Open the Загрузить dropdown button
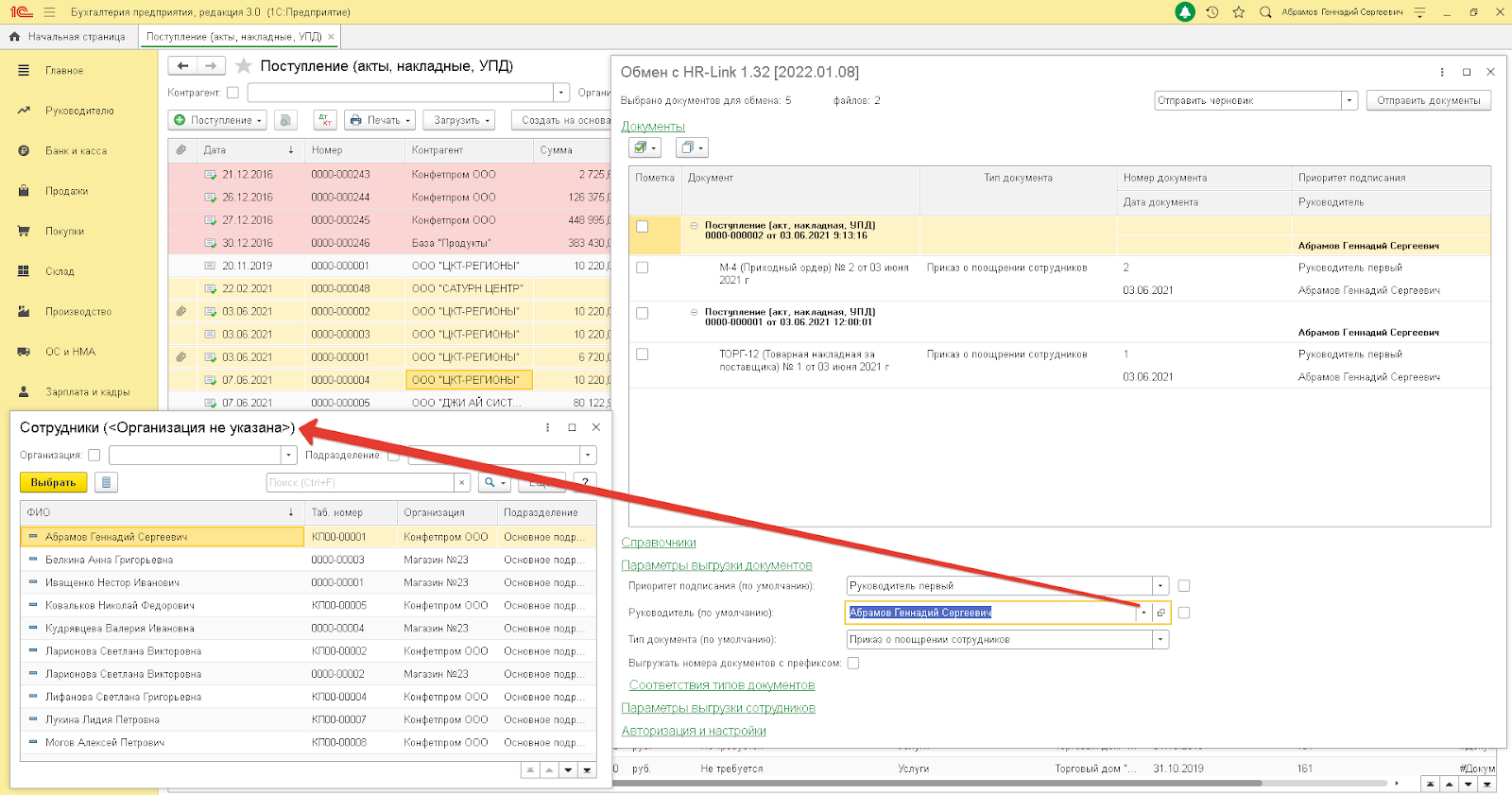1512x795 pixels. (x=459, y=120)
